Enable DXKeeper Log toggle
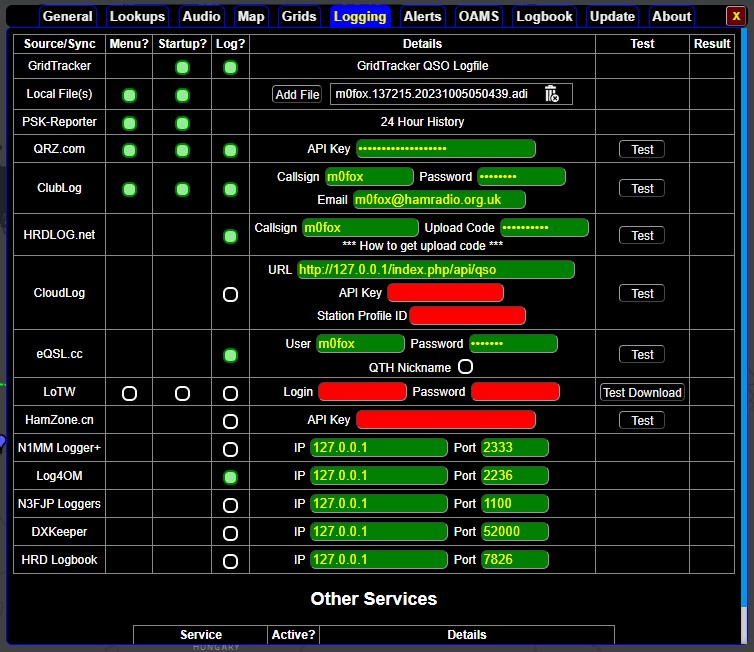 tap(230, 533)
